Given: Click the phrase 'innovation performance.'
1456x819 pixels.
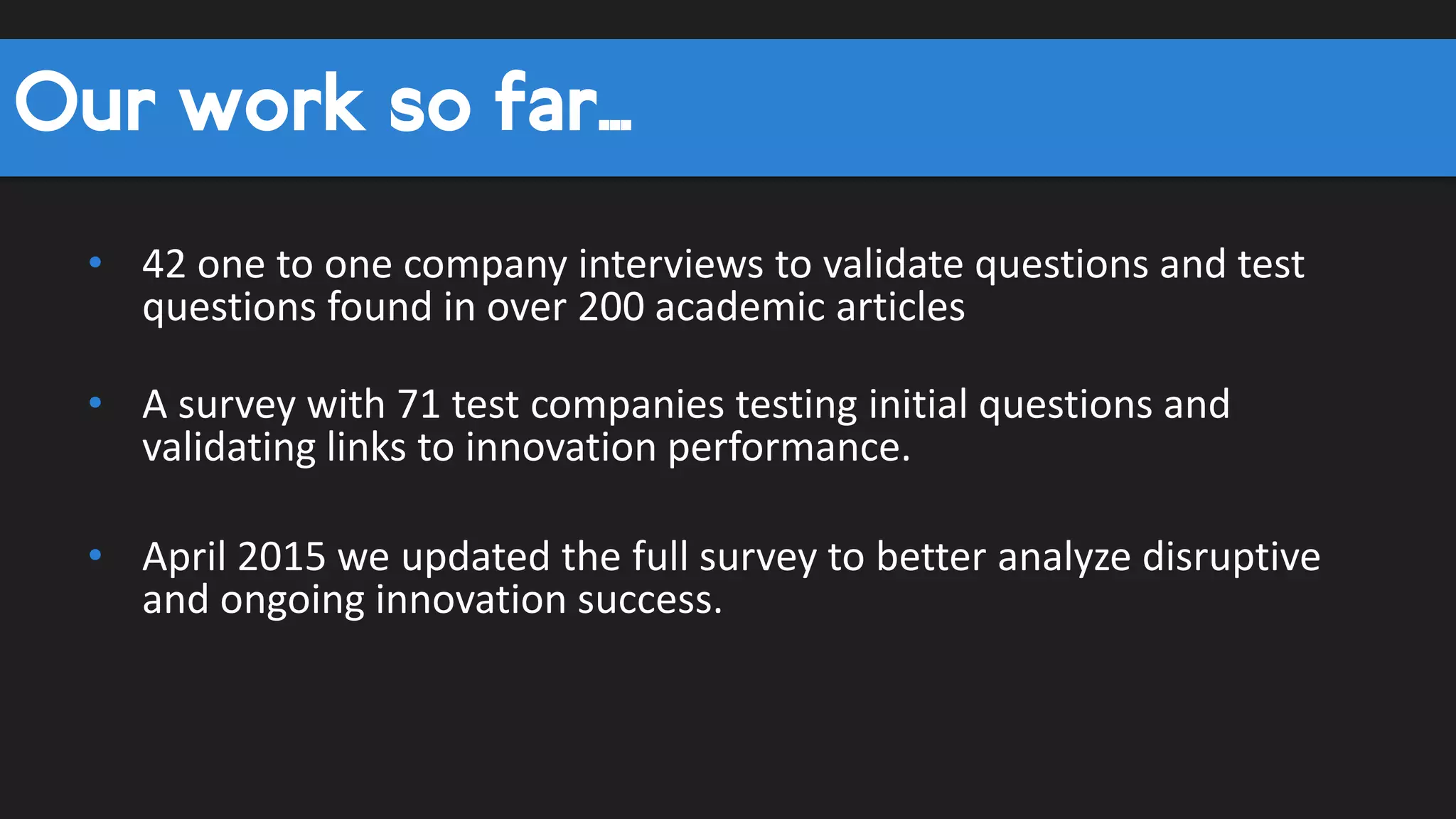Looking at the screenshot, I should [x=688, y=448].
